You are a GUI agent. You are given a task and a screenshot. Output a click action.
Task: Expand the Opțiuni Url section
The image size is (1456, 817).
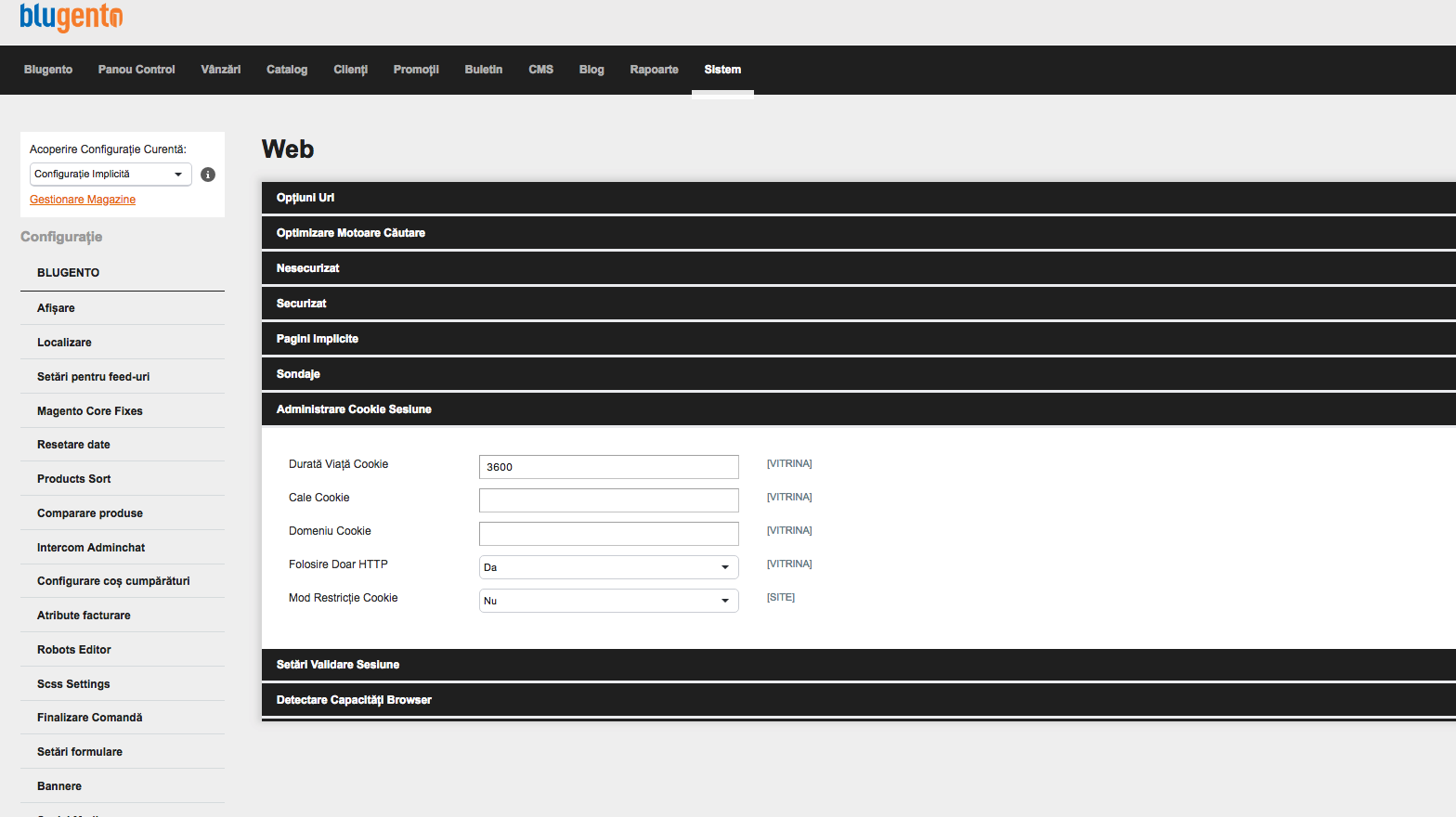(x=859, y=198)
